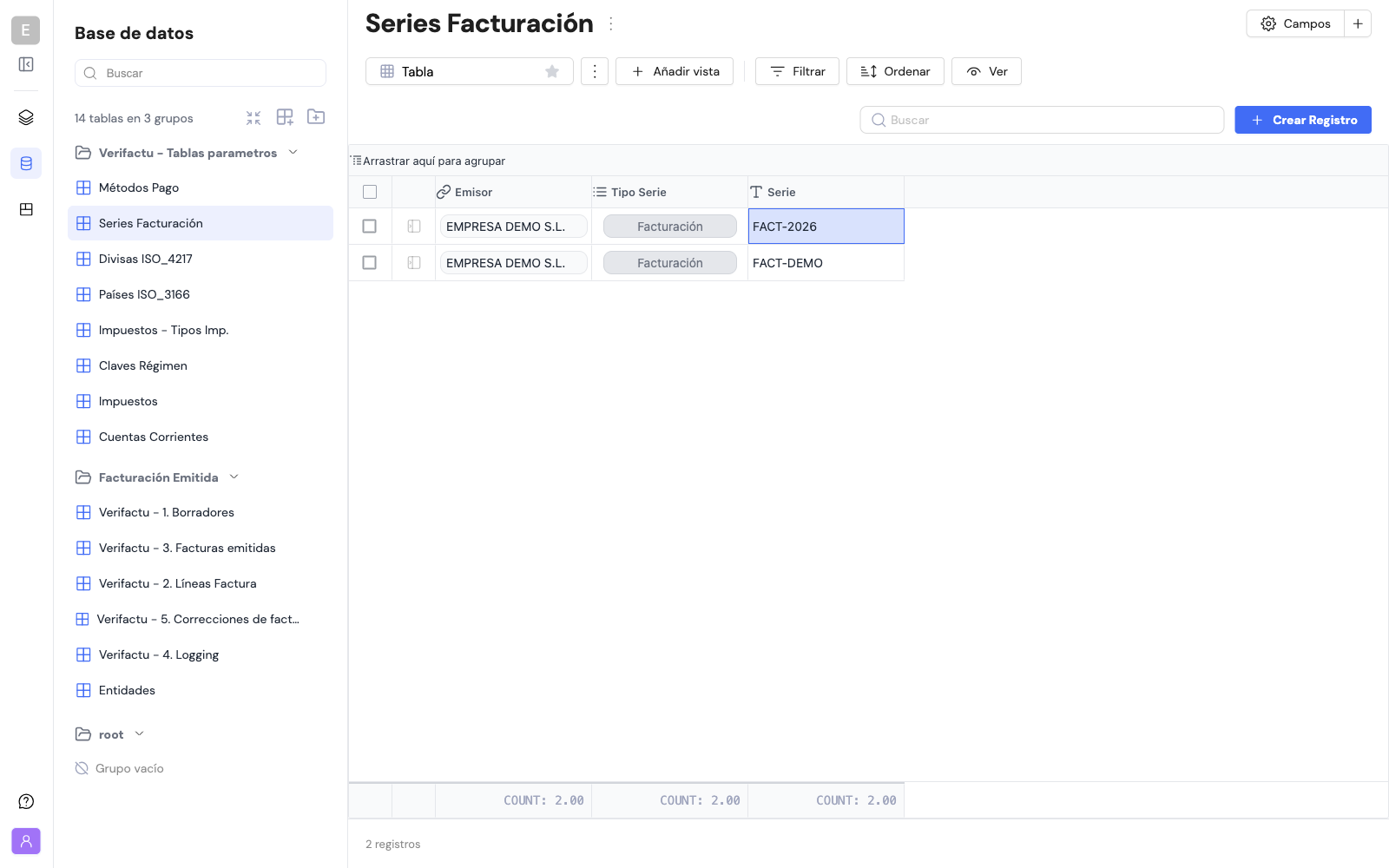1389x868 pixels.
Task: Check the FACT-DEMO row checkbox
Action: pyautogui.click(x=370, y=263)
